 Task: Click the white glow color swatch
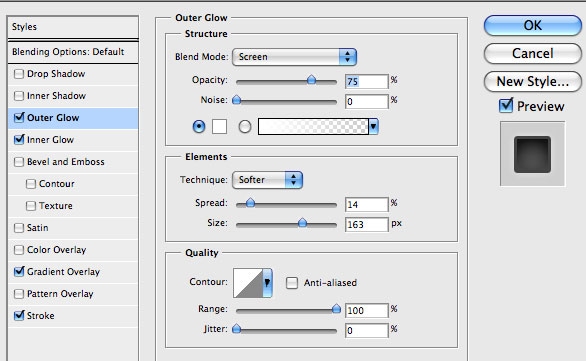[x=219, y=127]
